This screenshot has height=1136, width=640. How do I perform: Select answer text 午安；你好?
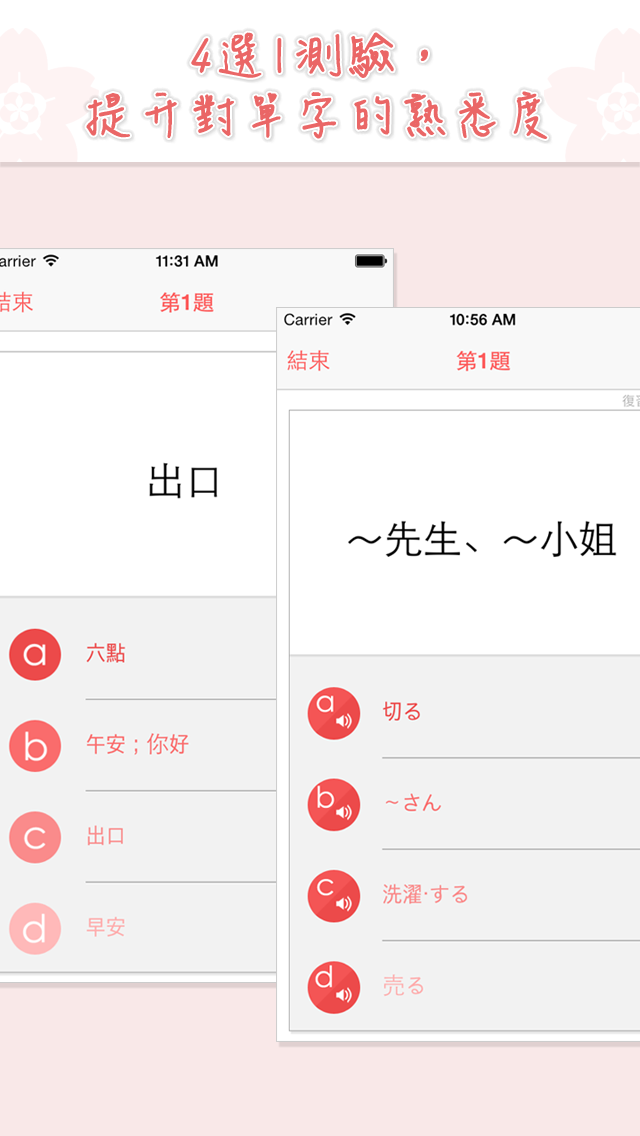tap(137, 745)
